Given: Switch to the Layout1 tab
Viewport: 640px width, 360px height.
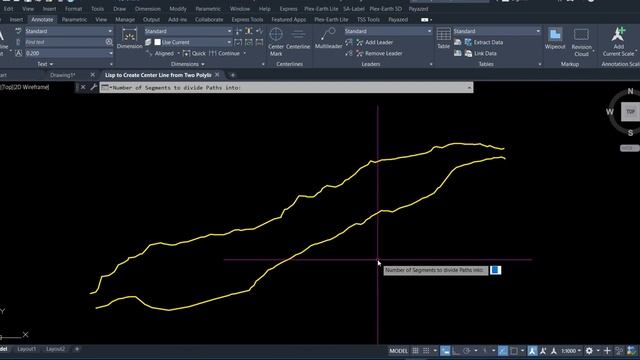Looking at the screenshot, I should coord(27,349).
